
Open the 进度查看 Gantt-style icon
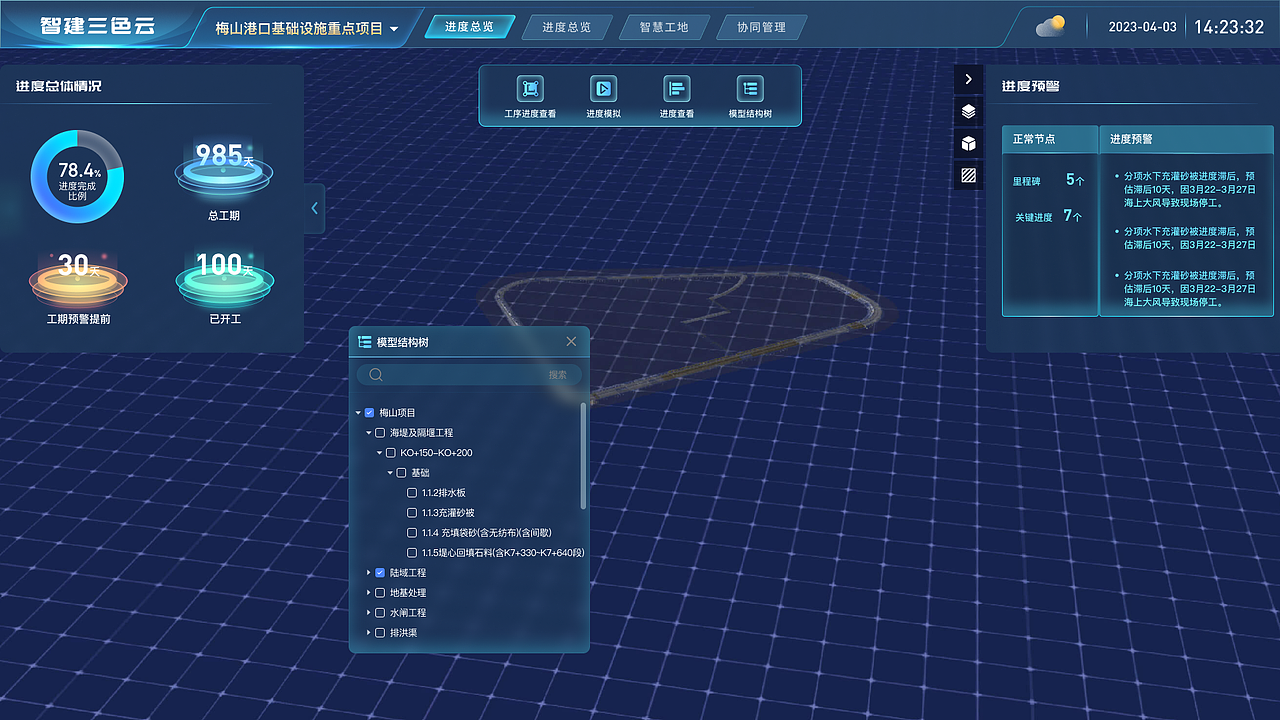(x=677, y=88)
